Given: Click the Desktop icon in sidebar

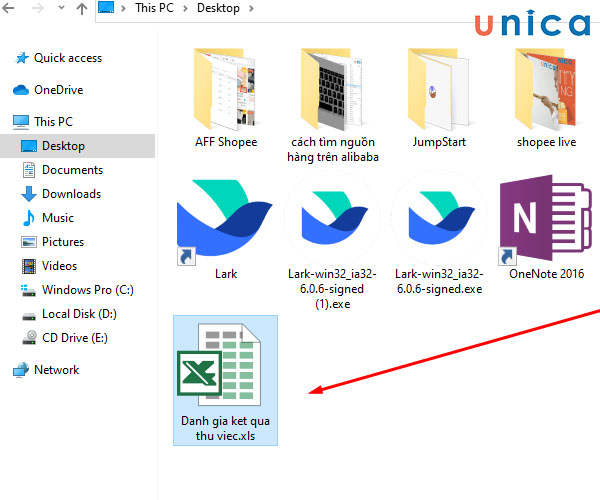Looking at the screenshot, I should pos(29,146).
